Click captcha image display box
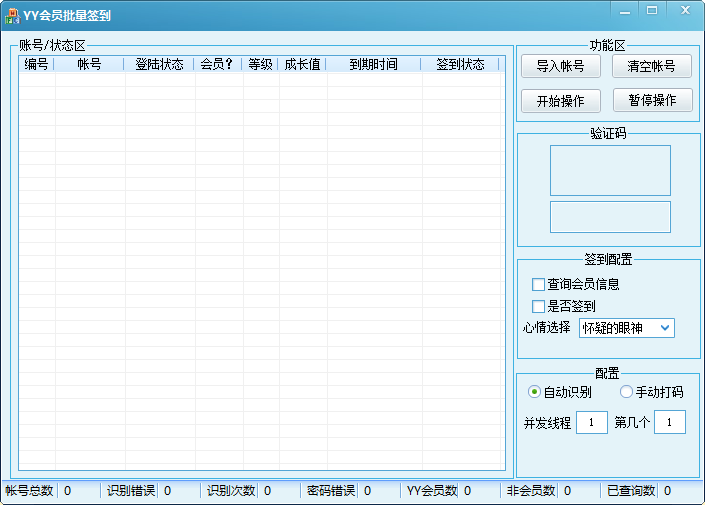705x505 pixels. [610, 170]
